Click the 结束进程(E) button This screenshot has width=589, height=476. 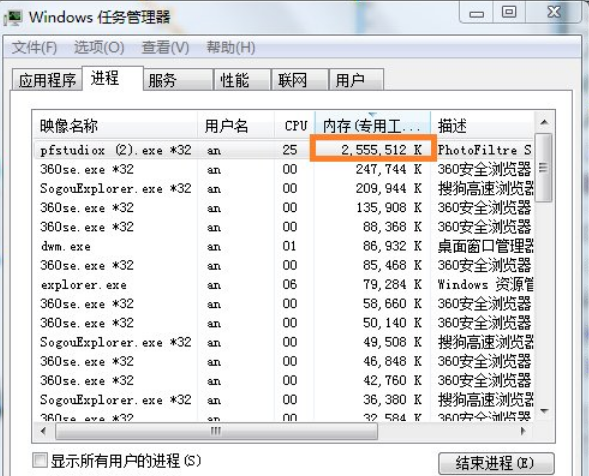click(x=496, y=463)
